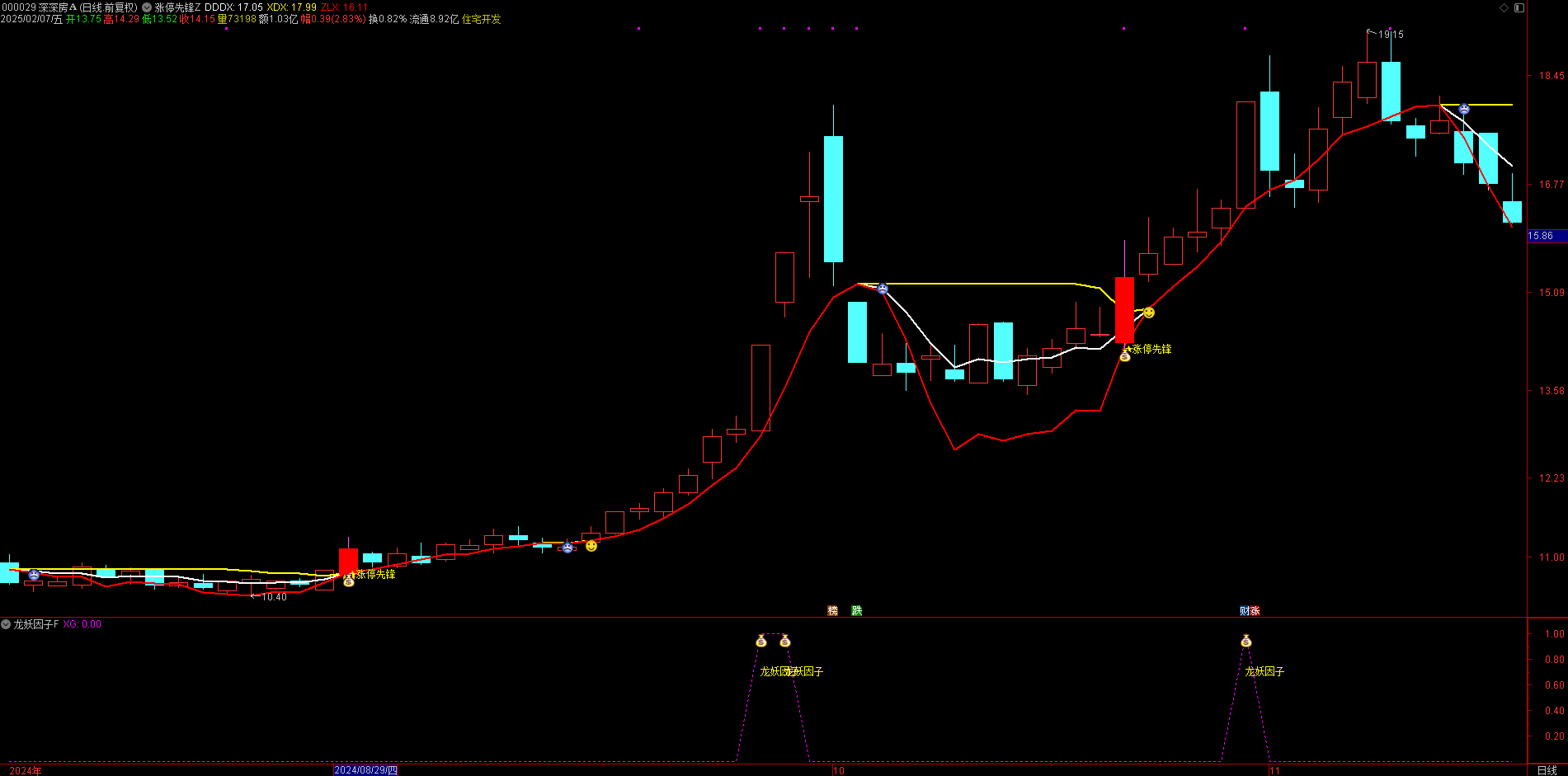Toggle the side panel layout icon
This screenshot has height=776, width=1568.
coord(1519,7)
